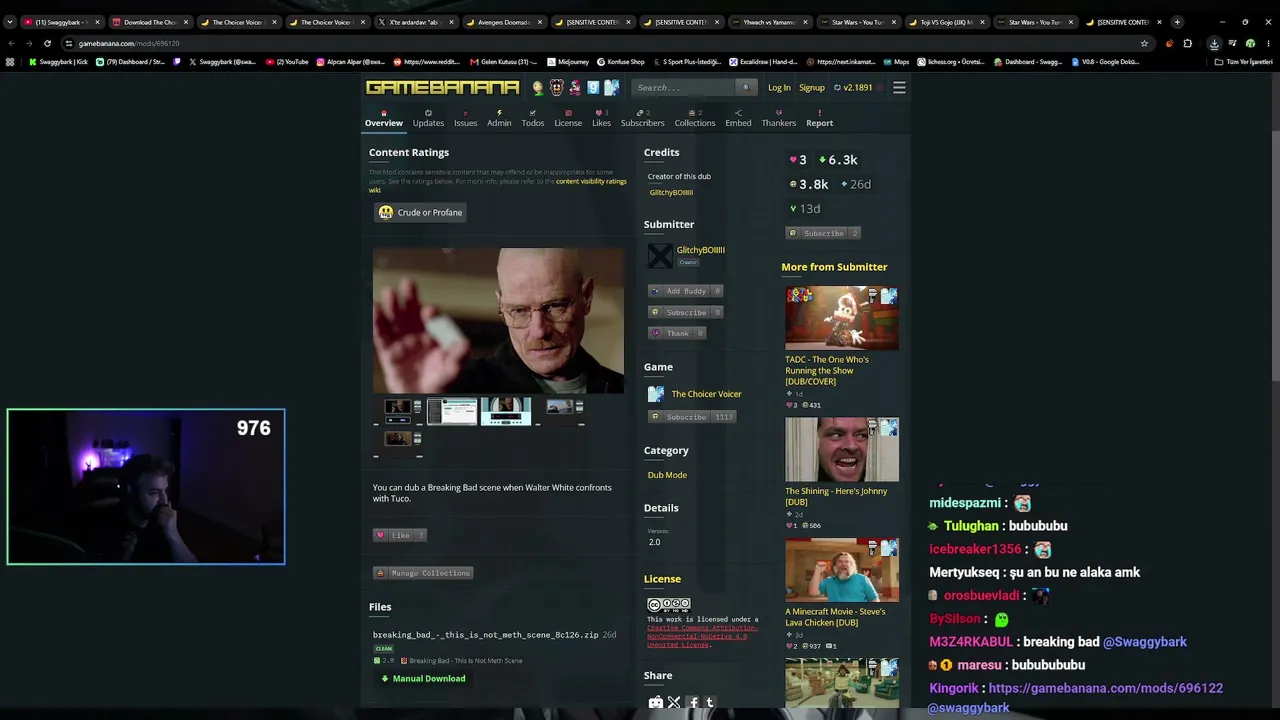Viewport: 1280px width, 720px height.
Task: Click the Manage Collections button
Action: click(x=423, y=573)
